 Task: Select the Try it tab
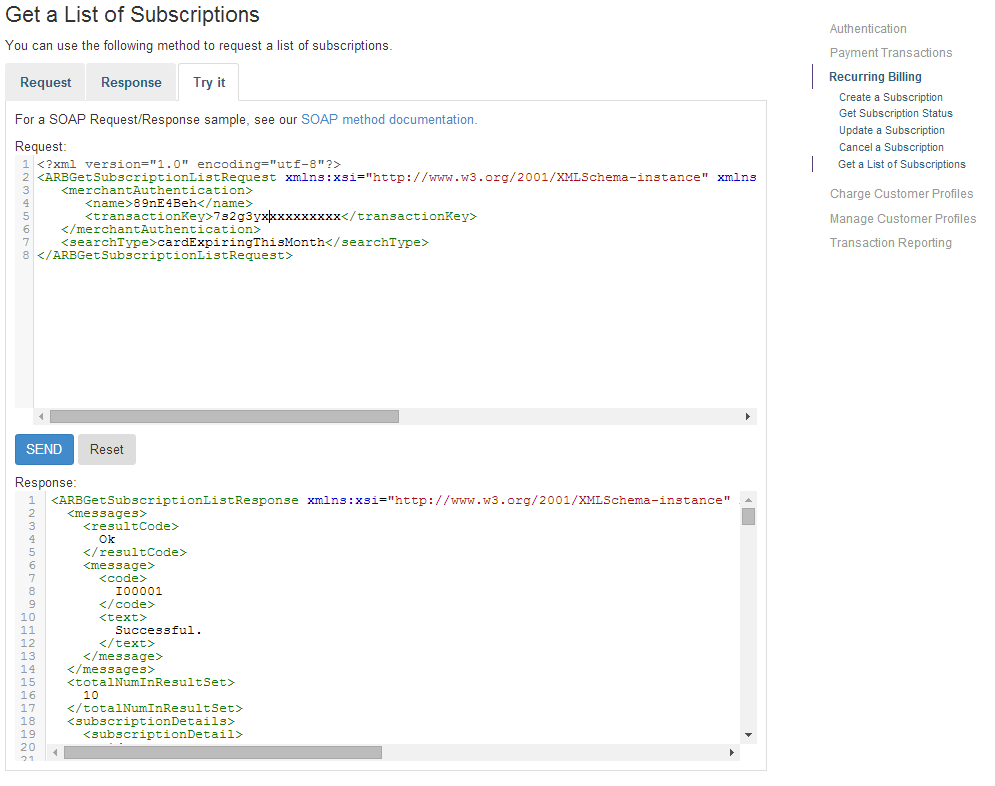pyautogui.click(x=208, y=83)
